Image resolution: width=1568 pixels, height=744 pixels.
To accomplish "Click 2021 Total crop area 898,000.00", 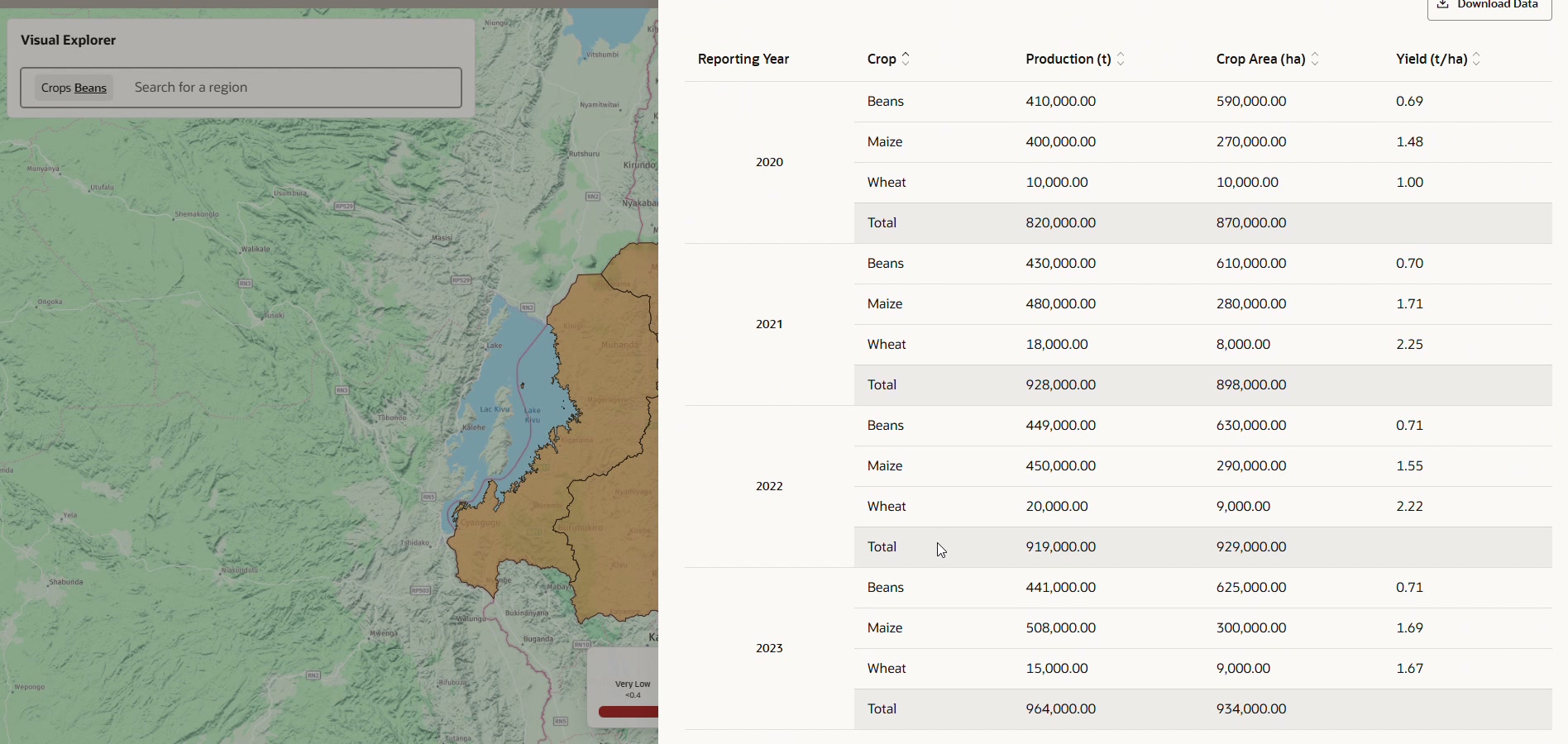I will coord(1251,385).
